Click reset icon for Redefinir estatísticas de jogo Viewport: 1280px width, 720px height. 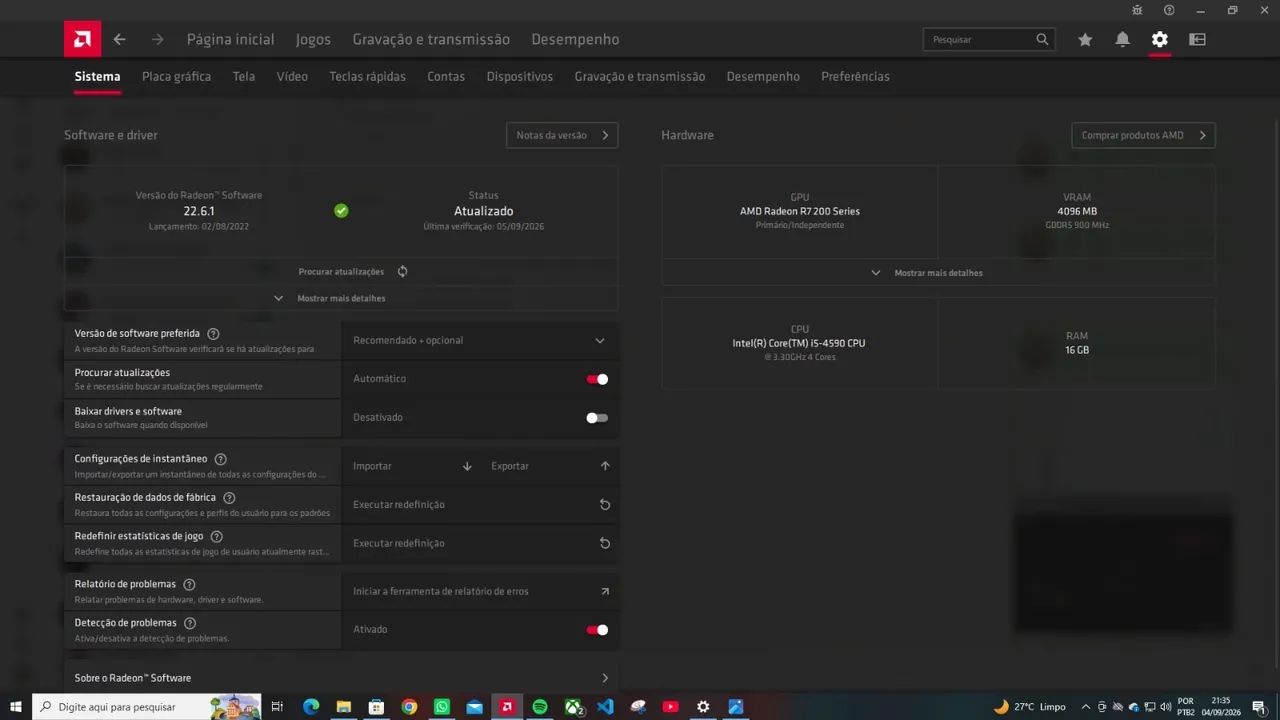[x=605, y=543]
